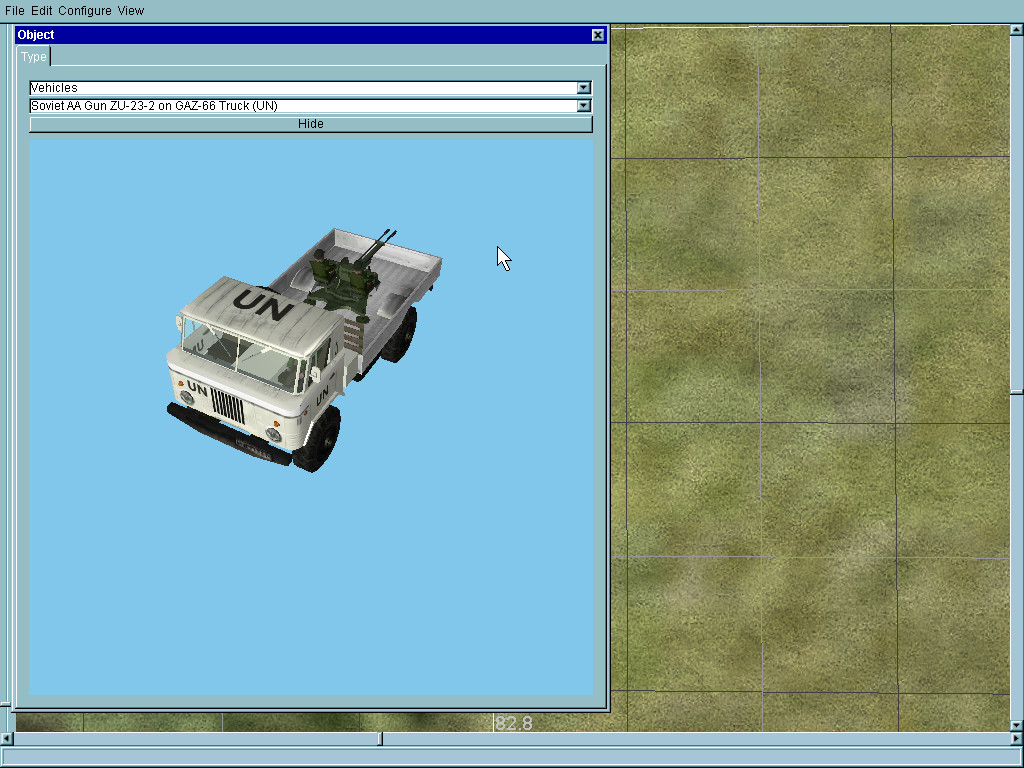Viewport: 1024px width, 768px height.
Task: Open the File menu
Action: [14, 10]
